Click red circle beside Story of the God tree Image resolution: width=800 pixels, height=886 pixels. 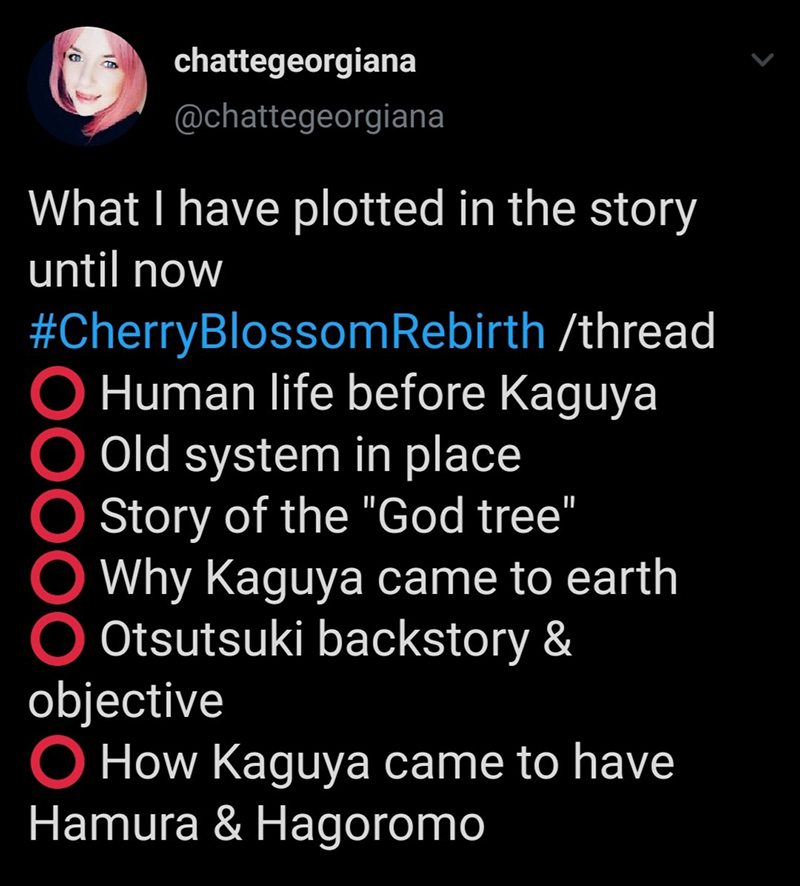coord(57,517)
